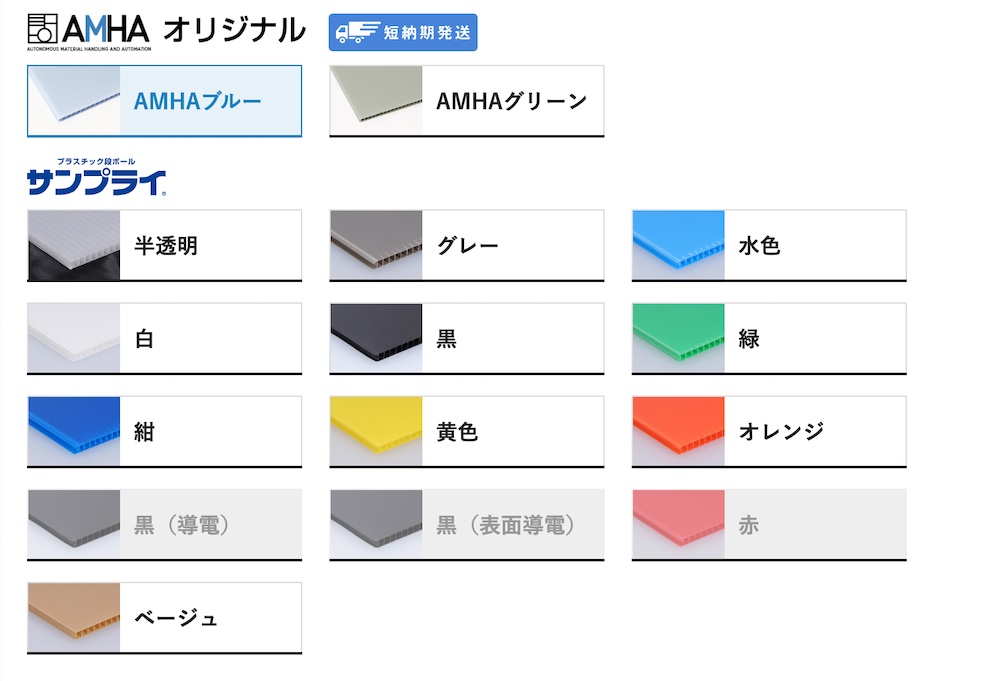Choose the オレンジ color option
The image size is (1000, 681).
pos(769,432)
